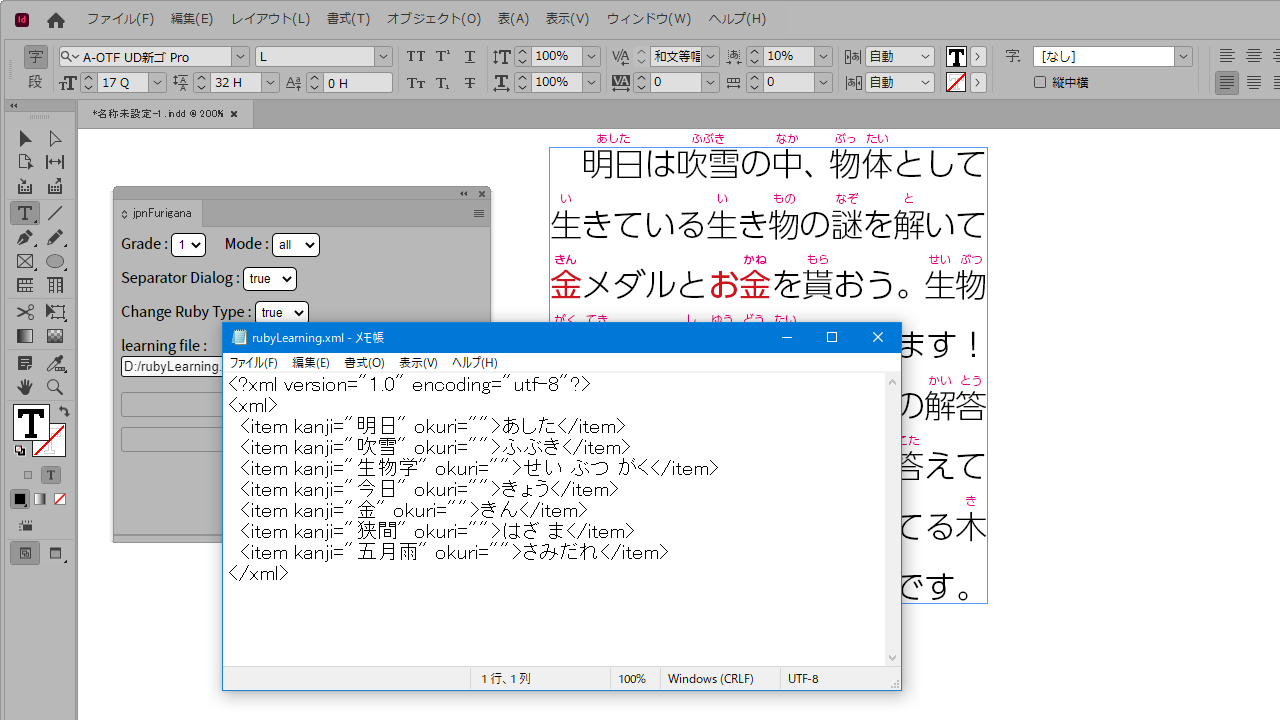Click the Notepad vertical scrollbar down arrow

click(x=893, y=658)
